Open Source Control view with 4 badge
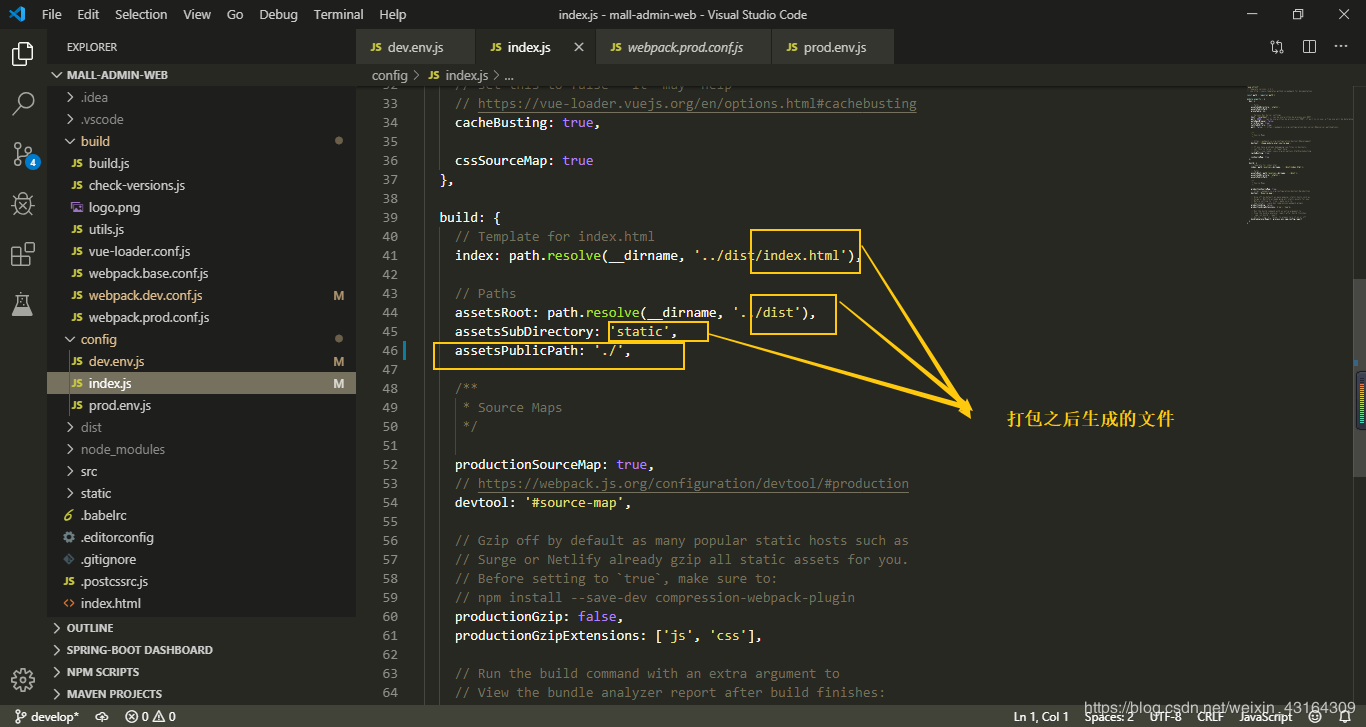The width and height of the screenshot is (1366, 727). (x=24, y=154)
